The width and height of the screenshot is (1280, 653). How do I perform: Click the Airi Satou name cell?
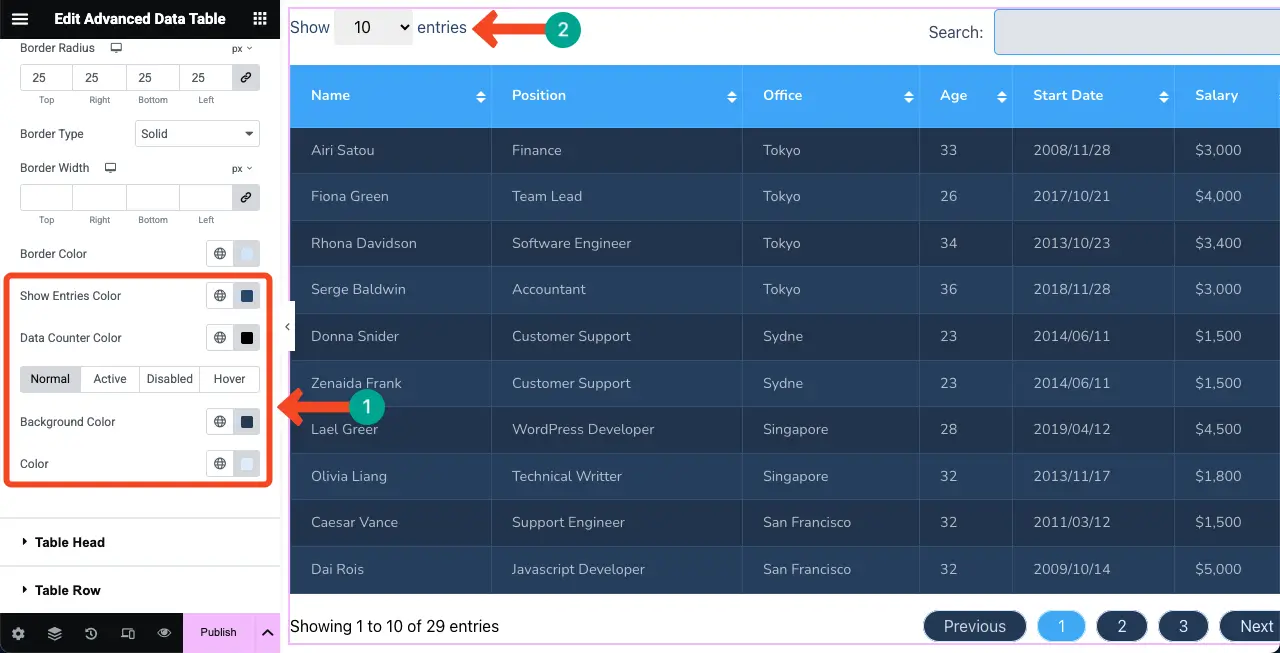(391, 150)
